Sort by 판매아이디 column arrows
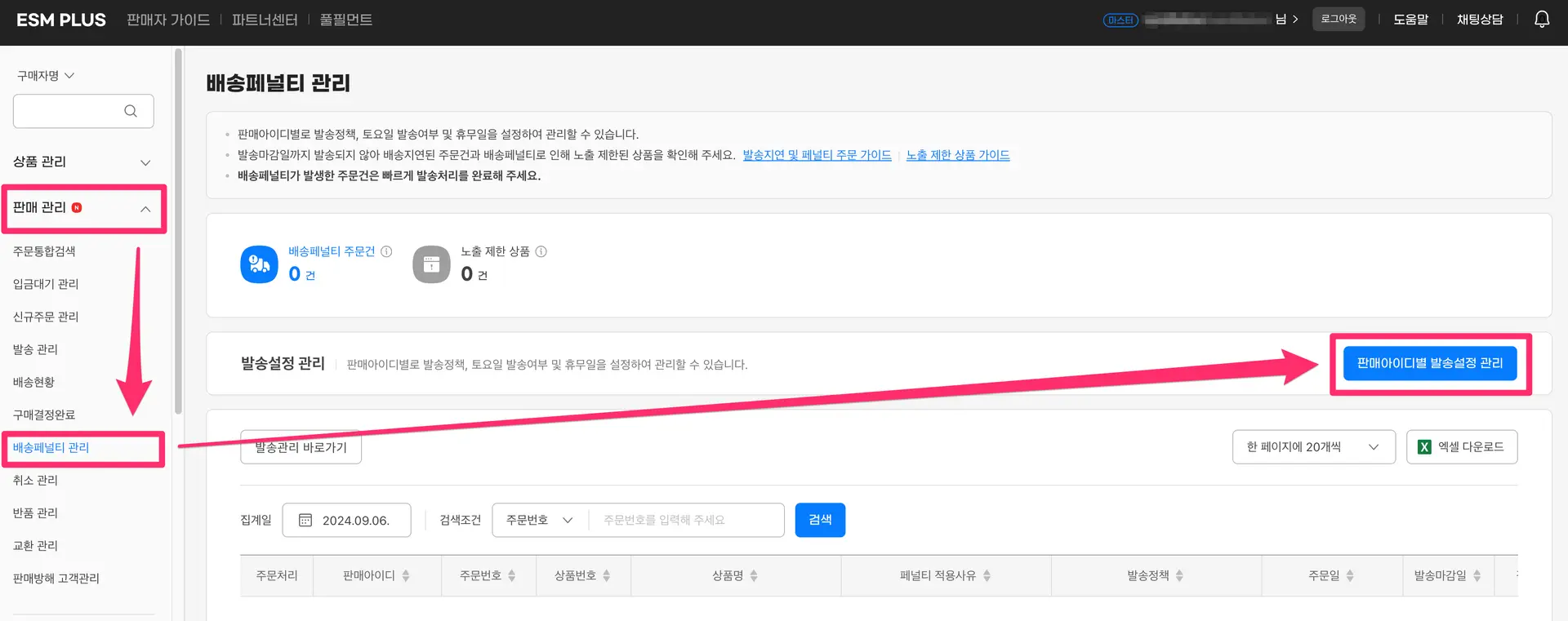Viewport: 1568px width, 621px height. click(406, 575)
